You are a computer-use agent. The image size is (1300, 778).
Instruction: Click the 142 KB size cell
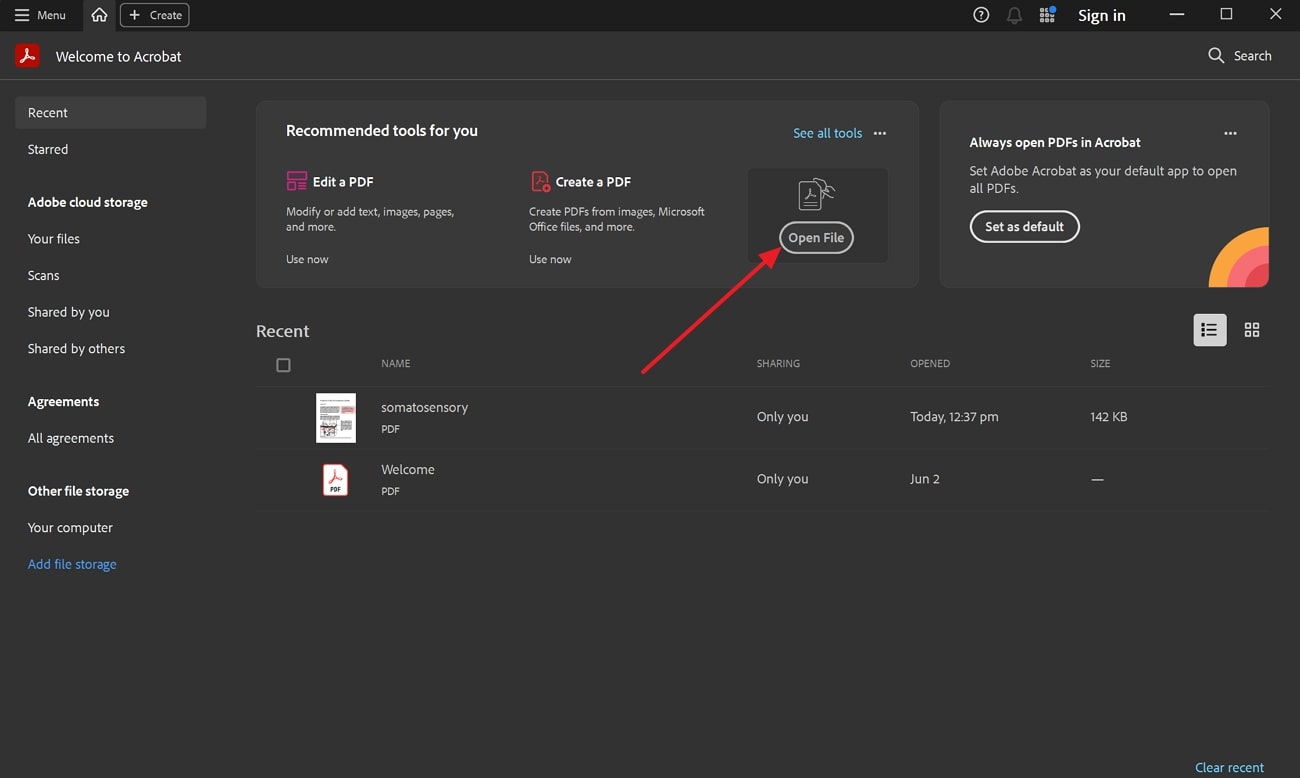1109,417
